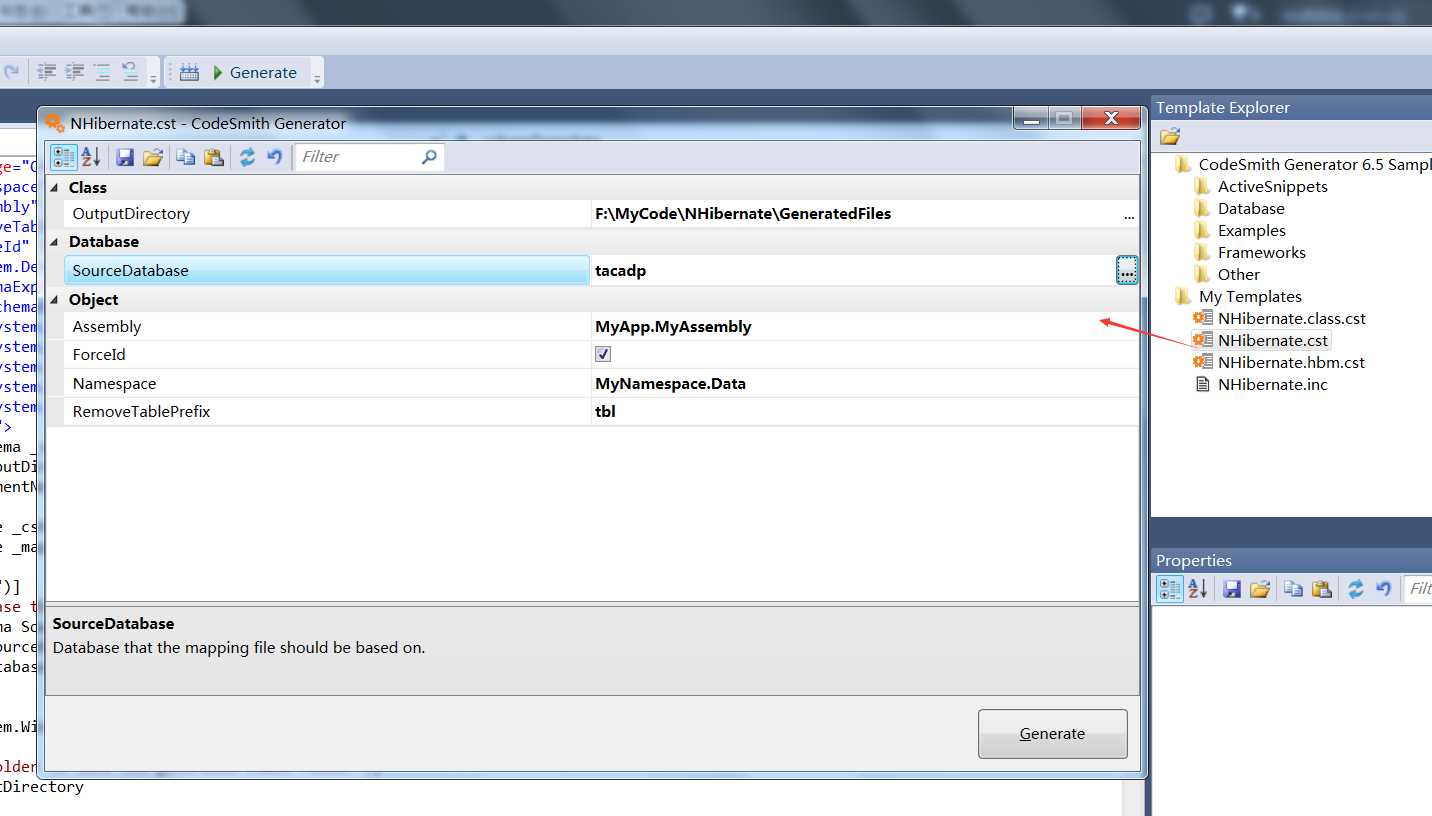Image resolution: width=1432 pixels, height=816 pixels.
Task: Run Generate from the main toolbar
Action: tap(255, 72)
